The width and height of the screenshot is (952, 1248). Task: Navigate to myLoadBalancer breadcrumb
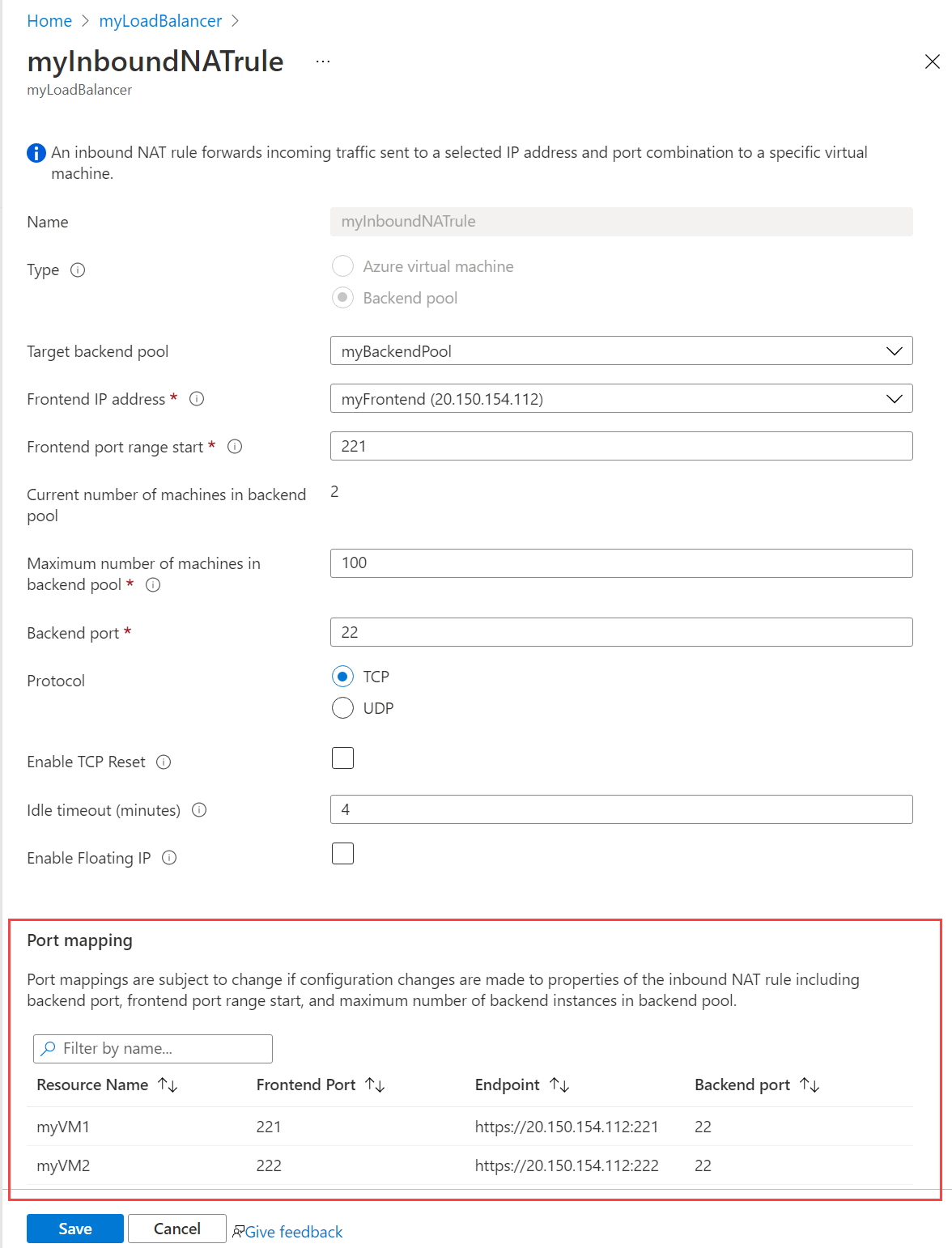click(x=160, y=21)
